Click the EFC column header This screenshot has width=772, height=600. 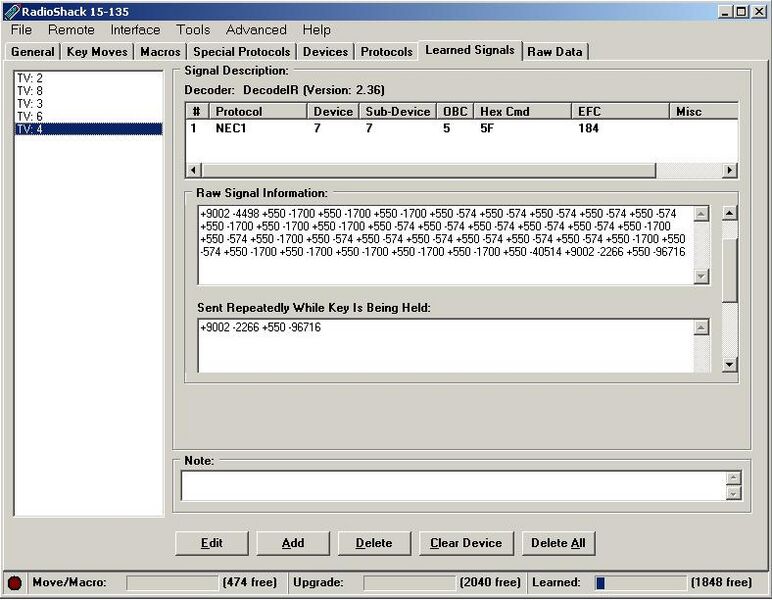coord(620,112)
